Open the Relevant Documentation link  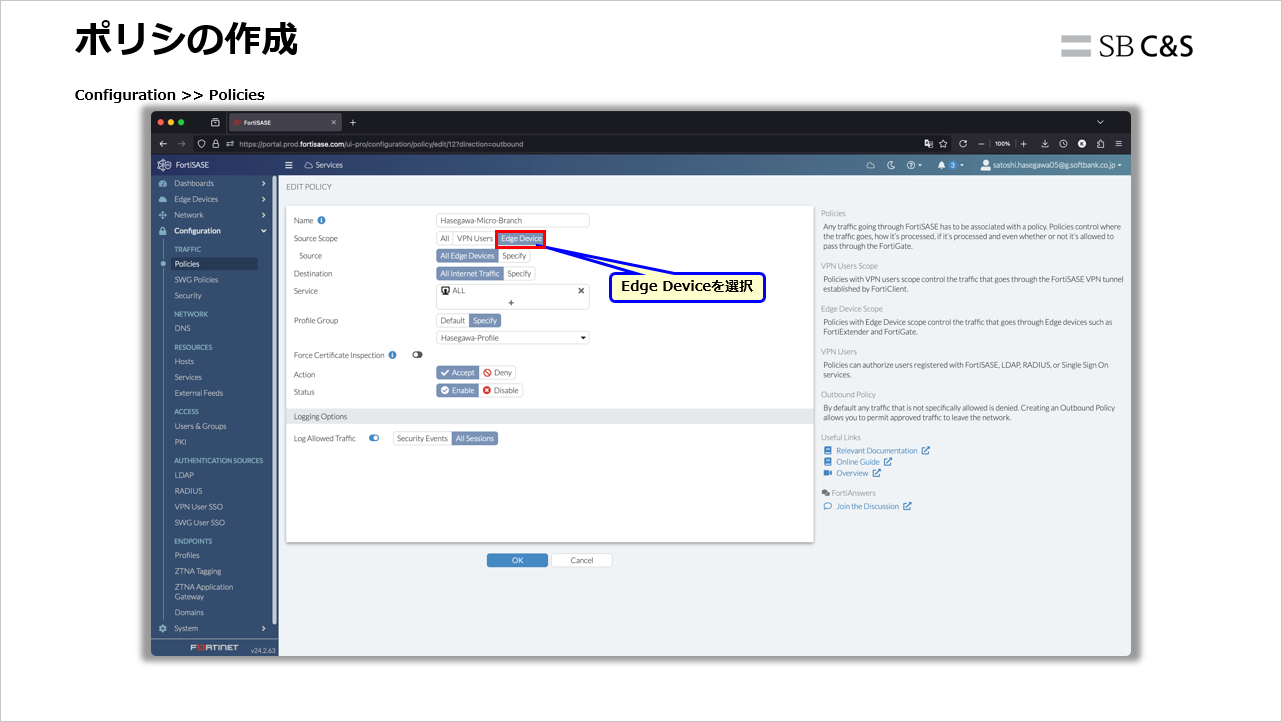tap(876, 450)
